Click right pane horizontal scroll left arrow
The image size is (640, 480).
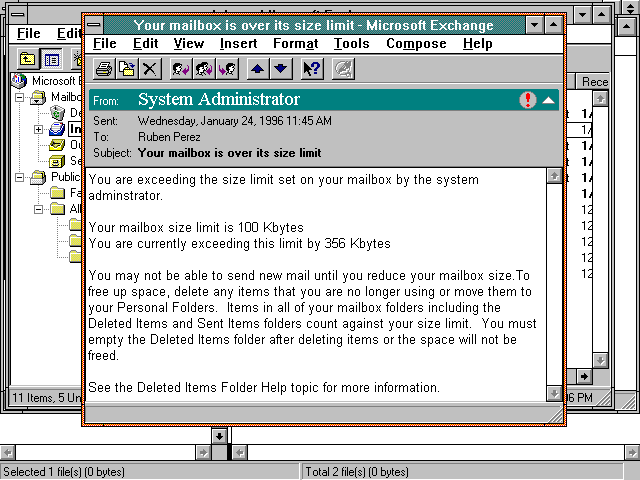(x=239, y=452)
